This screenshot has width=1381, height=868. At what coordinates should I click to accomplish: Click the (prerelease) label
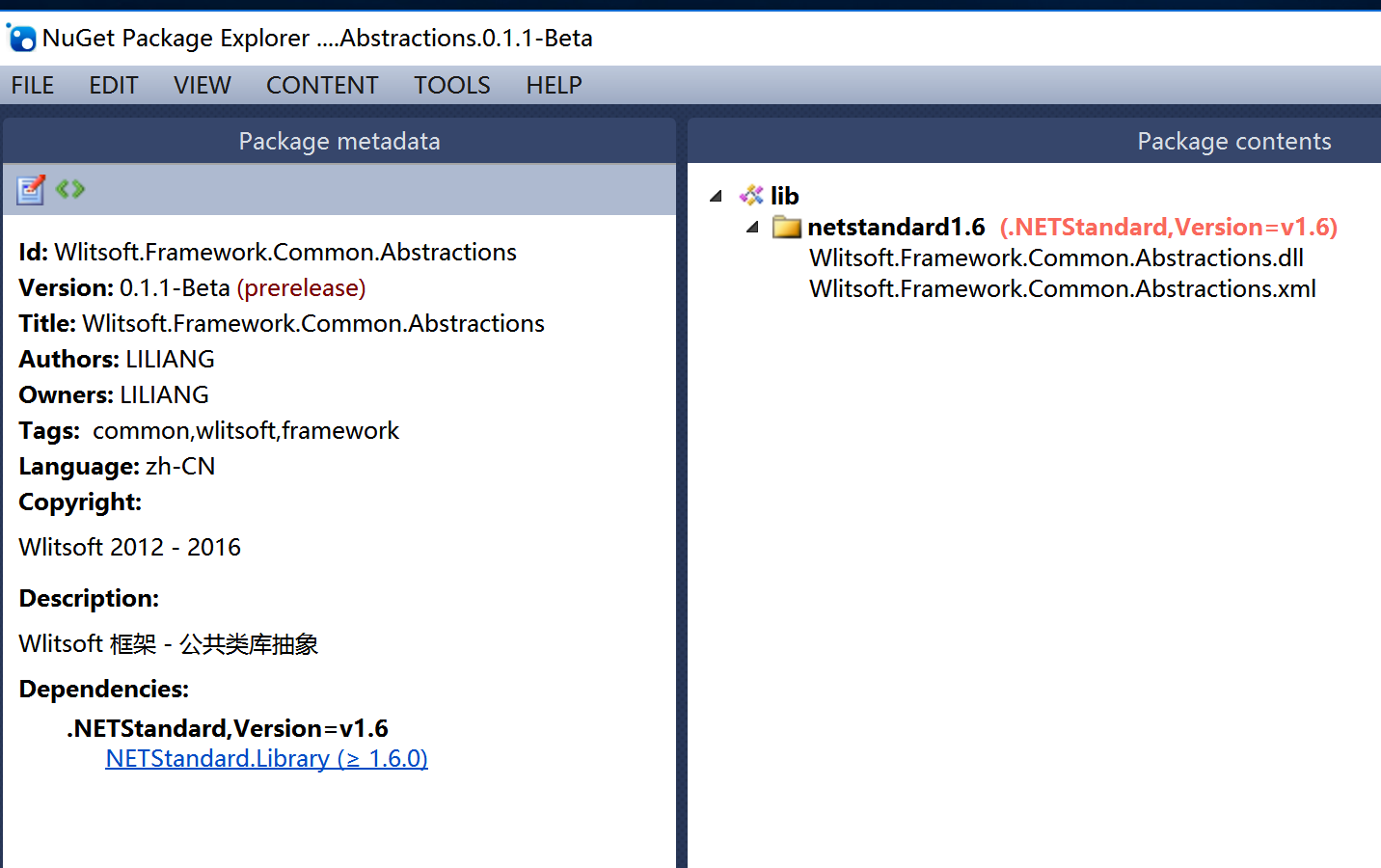click(301, 287)
